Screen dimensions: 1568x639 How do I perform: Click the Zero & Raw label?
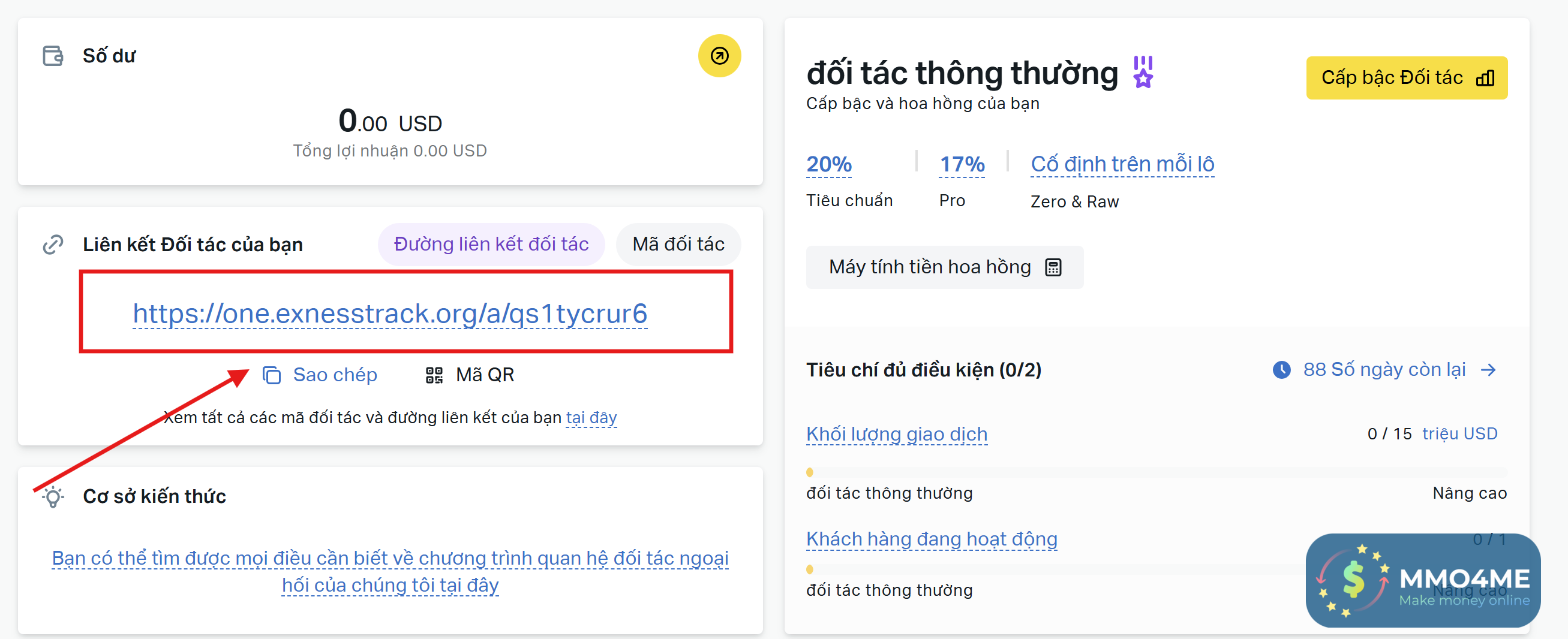[1074, 202]
